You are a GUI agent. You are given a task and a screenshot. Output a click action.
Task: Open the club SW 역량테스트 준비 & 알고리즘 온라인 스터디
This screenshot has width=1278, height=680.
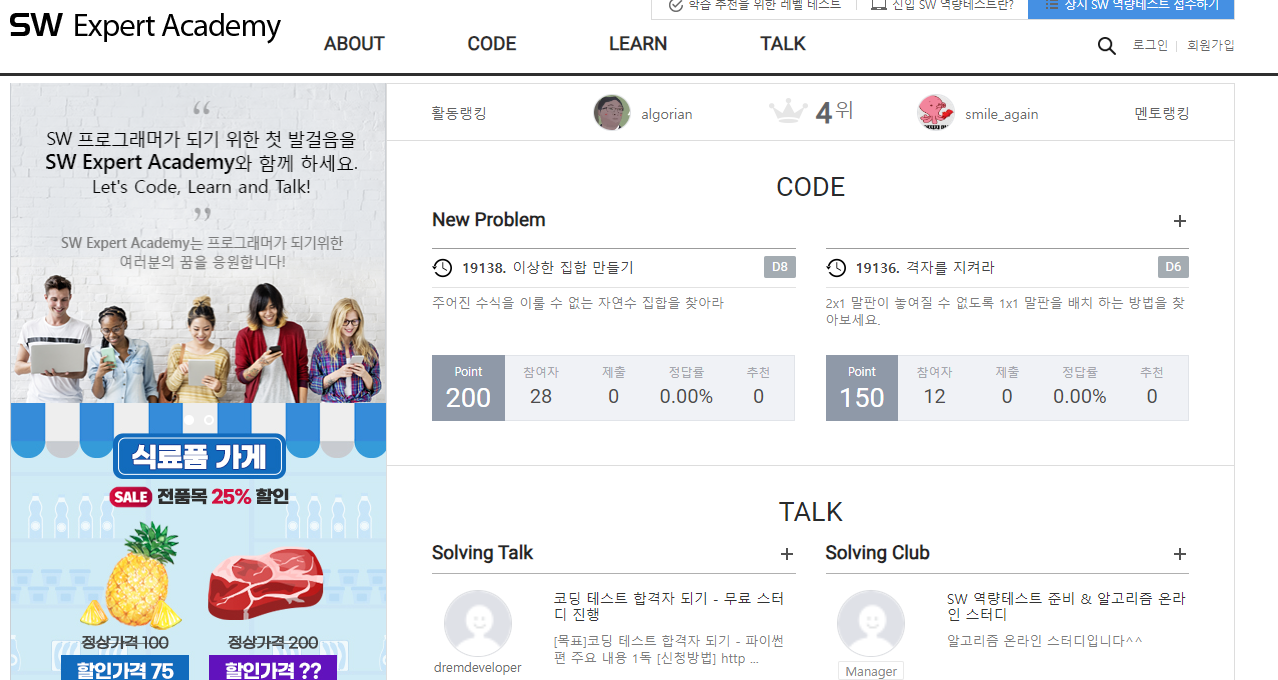pos(1066,606)
